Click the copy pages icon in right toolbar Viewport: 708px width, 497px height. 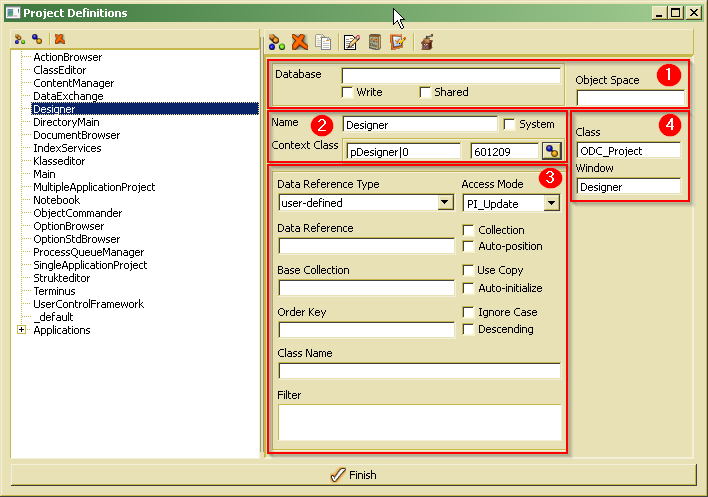tap(323, 42)
